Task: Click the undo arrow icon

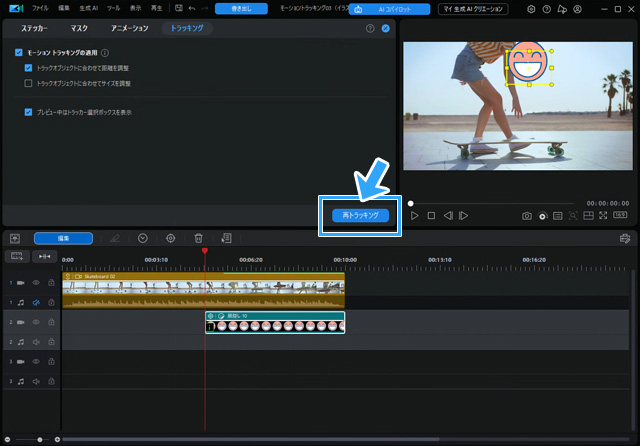Action: 192,8
